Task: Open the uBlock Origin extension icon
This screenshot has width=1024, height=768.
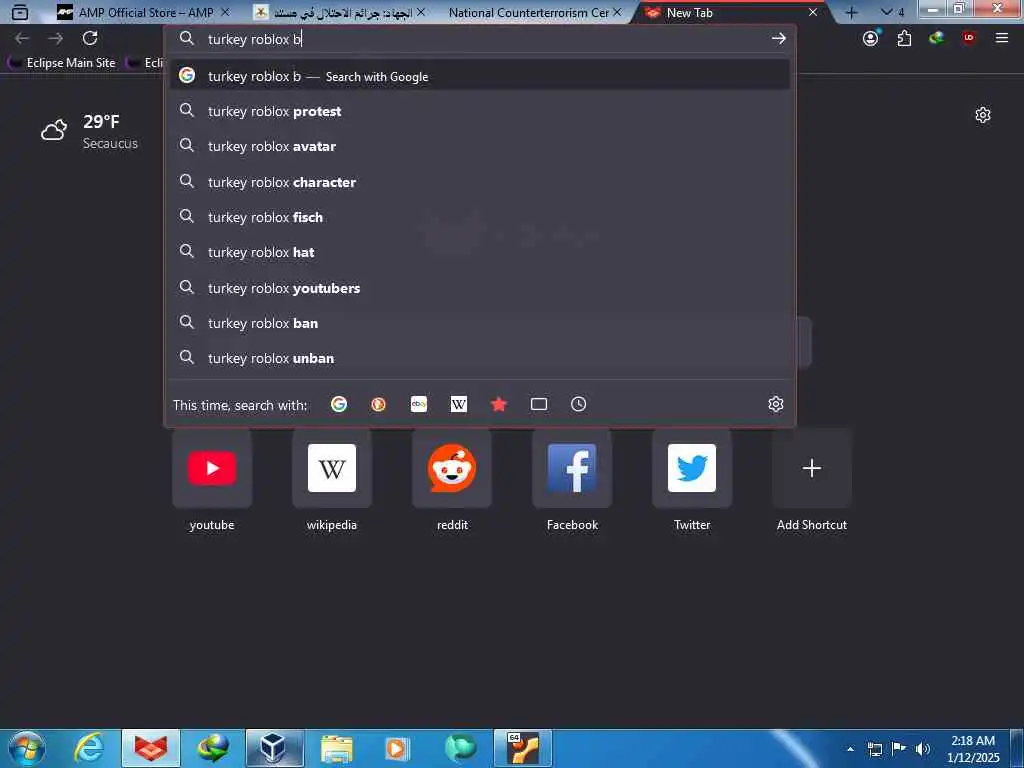Action: pos(968,38)
